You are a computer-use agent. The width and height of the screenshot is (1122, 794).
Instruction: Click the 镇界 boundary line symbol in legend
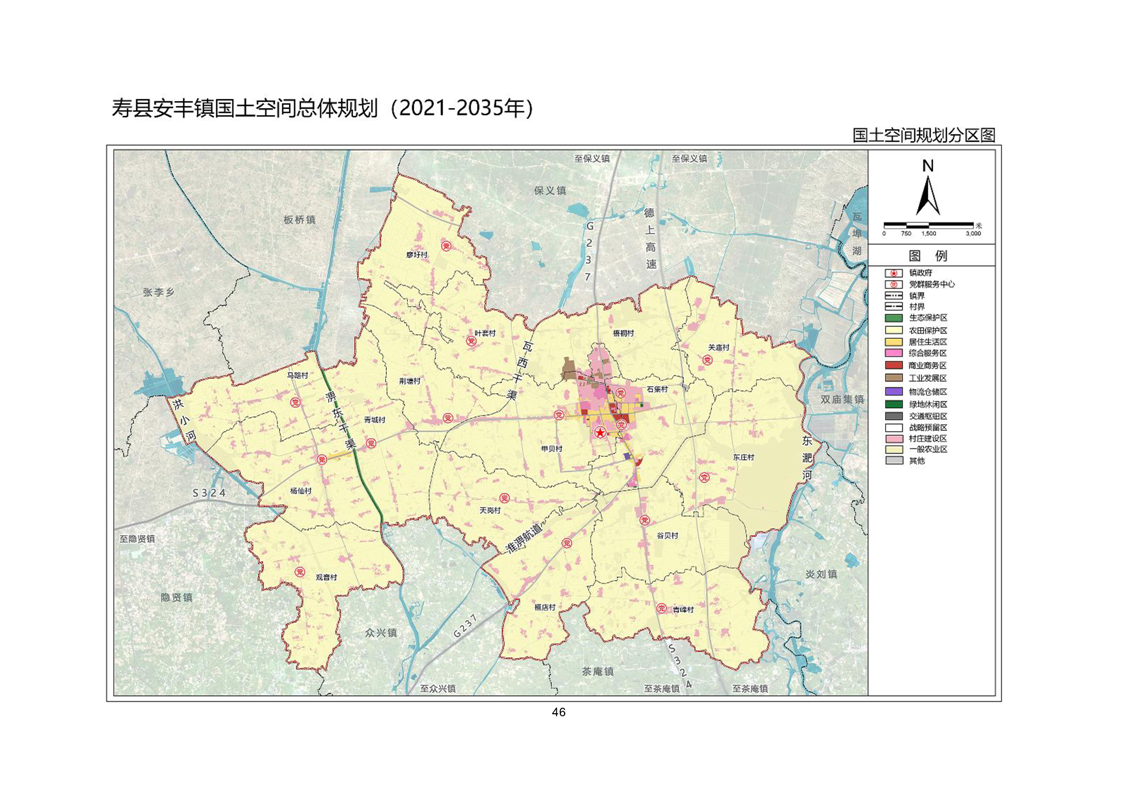click(x=893, y=295)
